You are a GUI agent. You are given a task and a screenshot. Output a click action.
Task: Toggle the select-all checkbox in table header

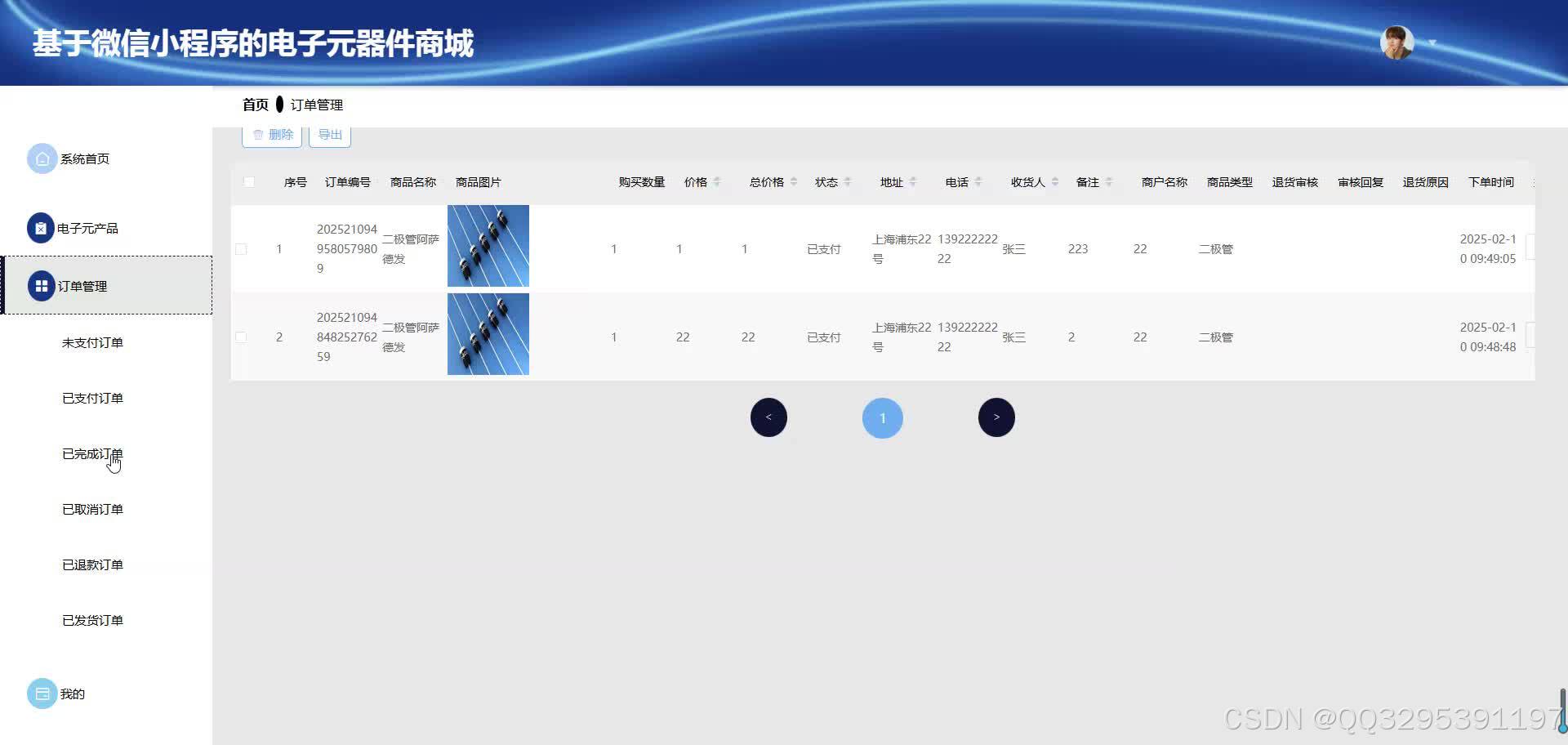(249, 182)
